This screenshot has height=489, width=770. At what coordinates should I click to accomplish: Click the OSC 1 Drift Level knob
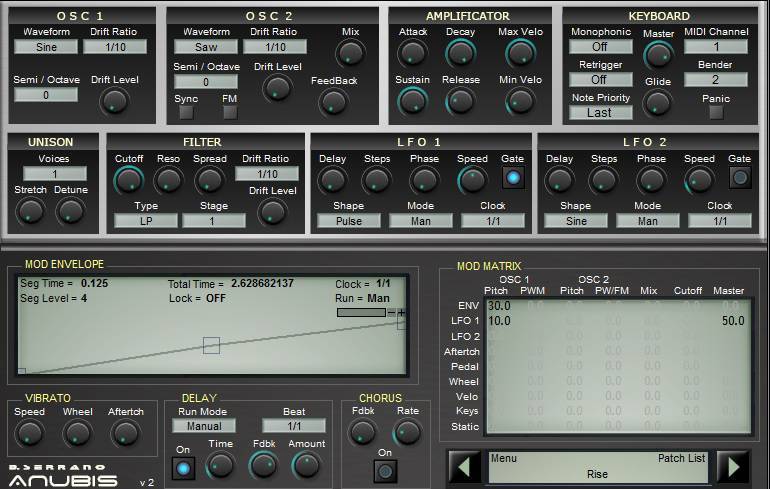coord(114,100)
